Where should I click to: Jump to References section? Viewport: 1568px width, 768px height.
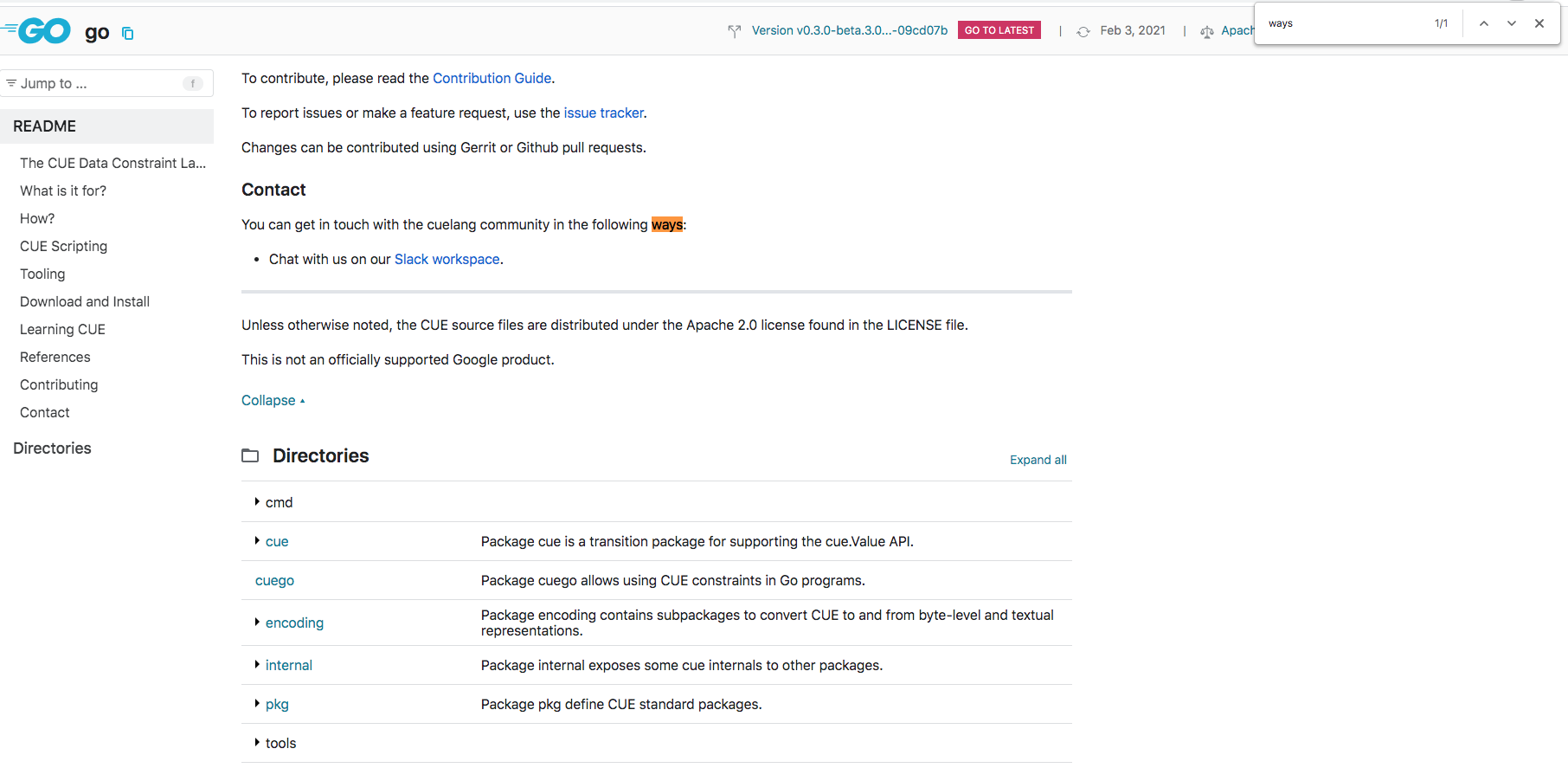(x=55, y=357)
